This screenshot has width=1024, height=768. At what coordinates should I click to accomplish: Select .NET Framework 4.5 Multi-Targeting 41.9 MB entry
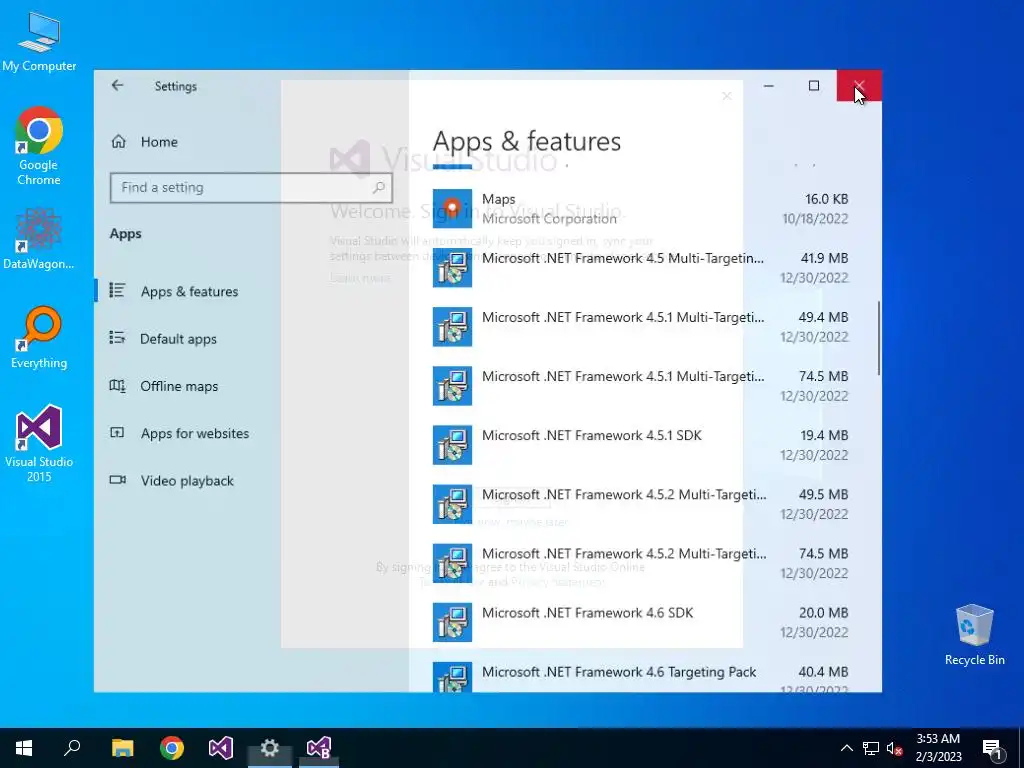click(641, 268)
